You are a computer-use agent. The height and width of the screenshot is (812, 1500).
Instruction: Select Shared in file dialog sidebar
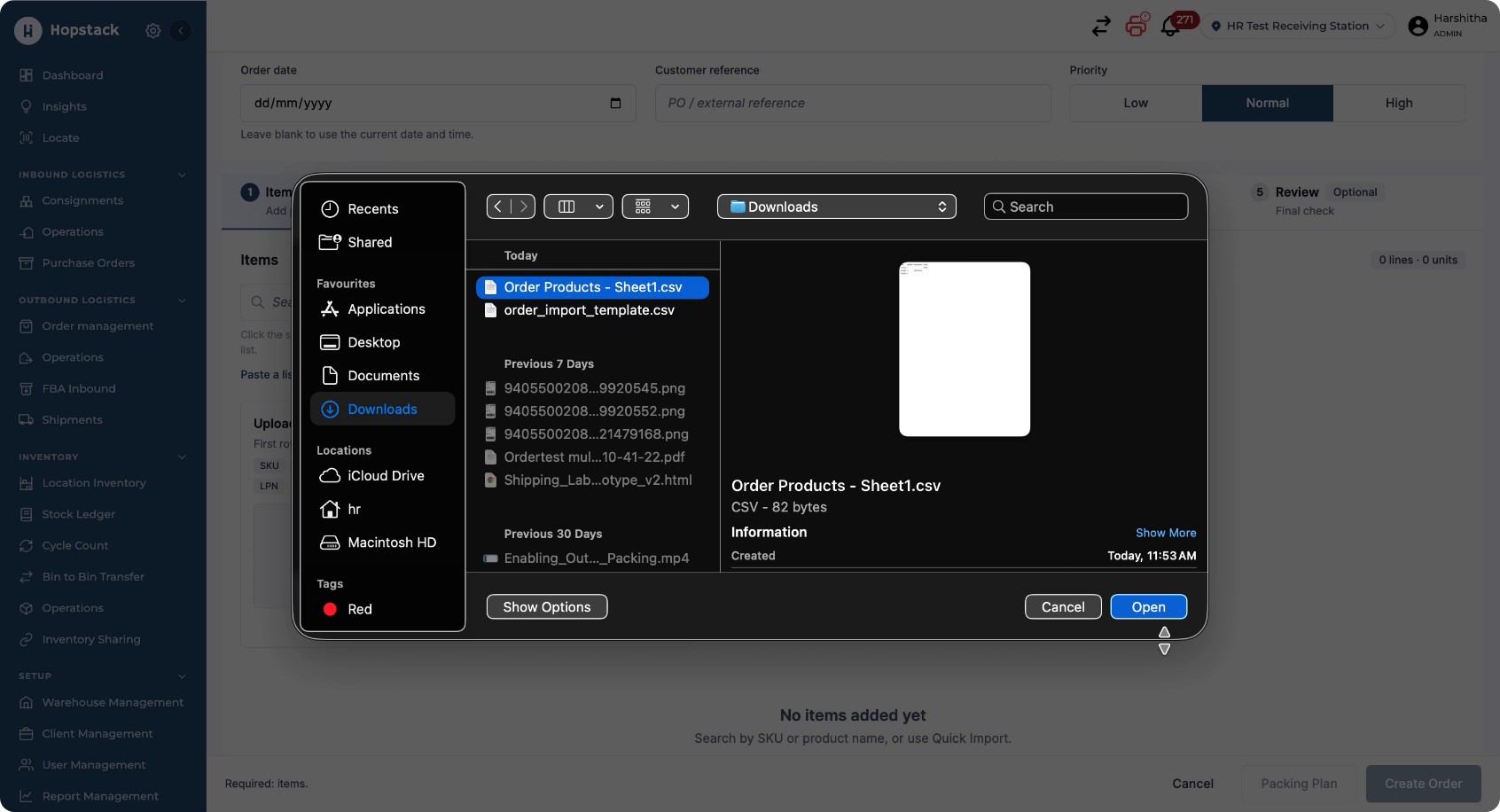(x=370, y=242)
